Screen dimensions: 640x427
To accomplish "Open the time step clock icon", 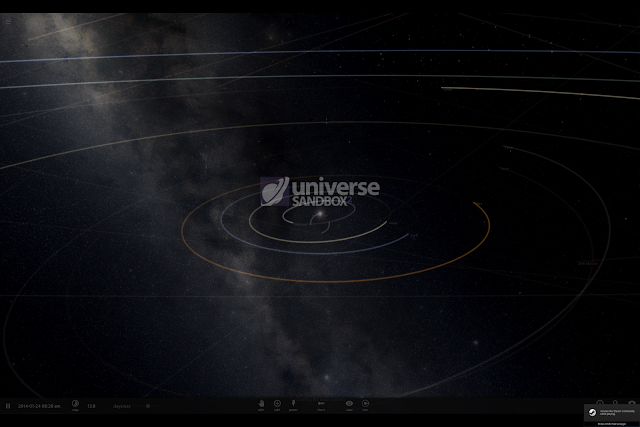I will point(76,405).
